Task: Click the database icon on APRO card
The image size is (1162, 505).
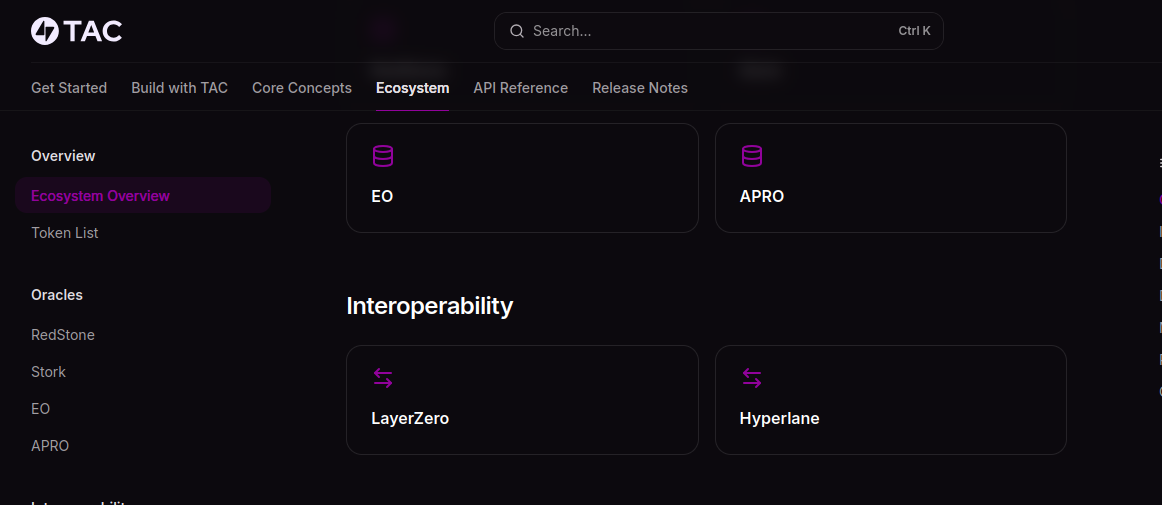Action: [752, 157]
